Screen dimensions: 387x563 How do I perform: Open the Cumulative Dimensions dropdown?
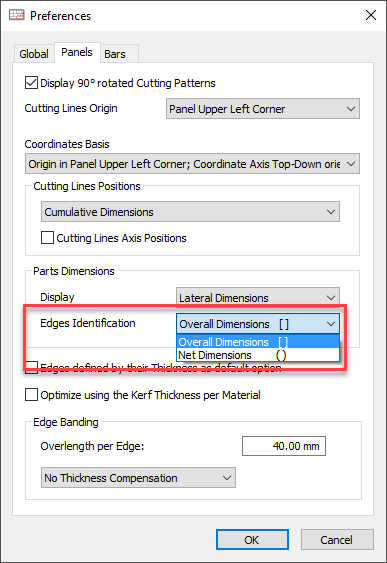point(190,212)
